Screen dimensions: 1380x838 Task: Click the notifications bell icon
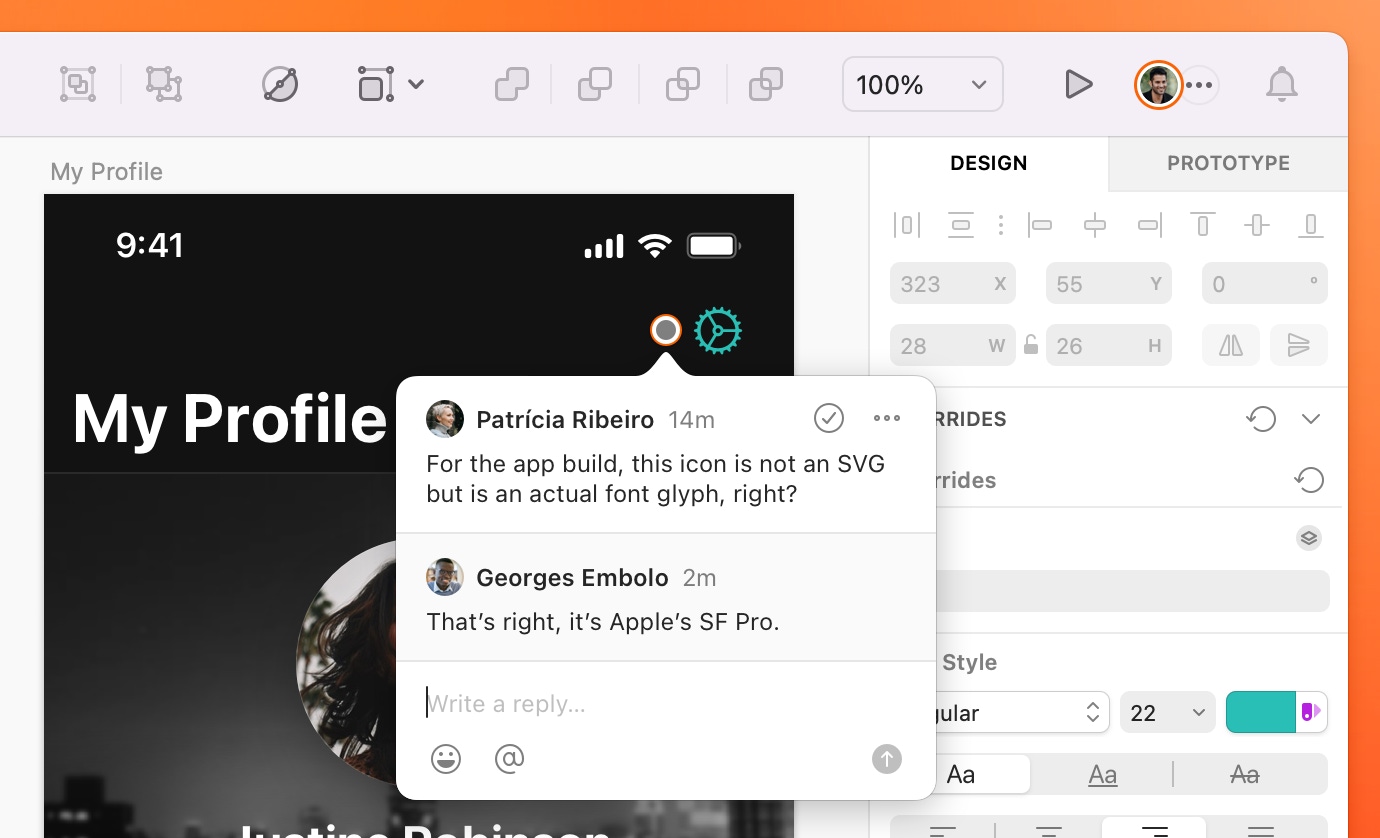click(x=1281, y=85)
